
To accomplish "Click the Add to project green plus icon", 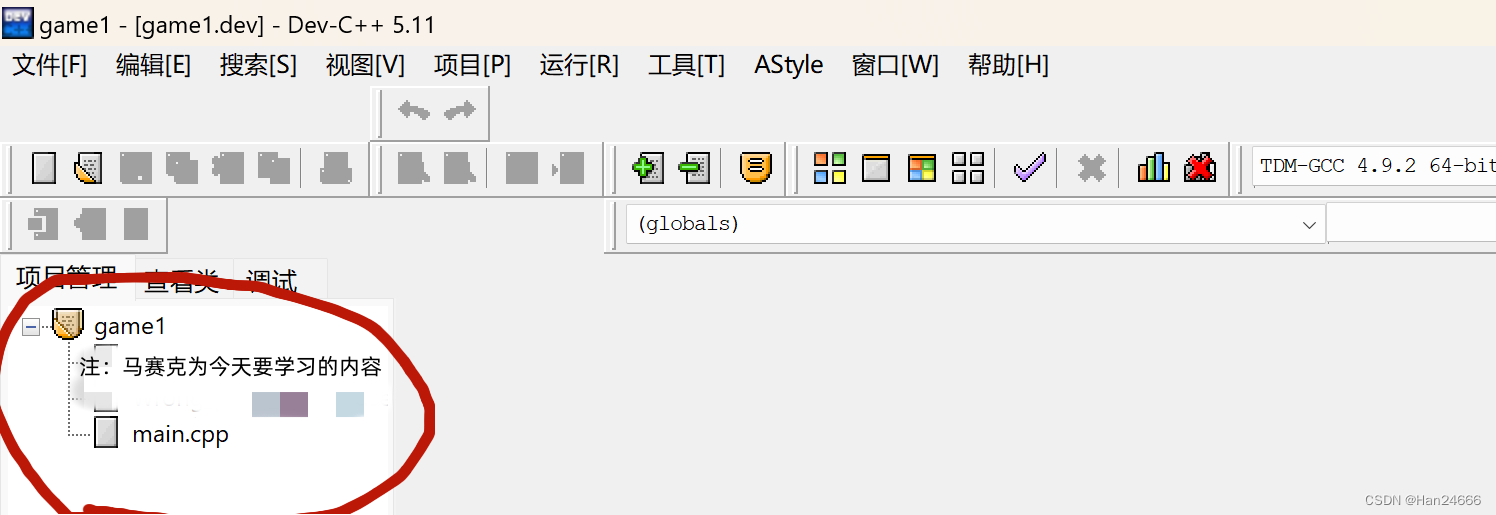I will pyautogui.click(x=647, y=167).
